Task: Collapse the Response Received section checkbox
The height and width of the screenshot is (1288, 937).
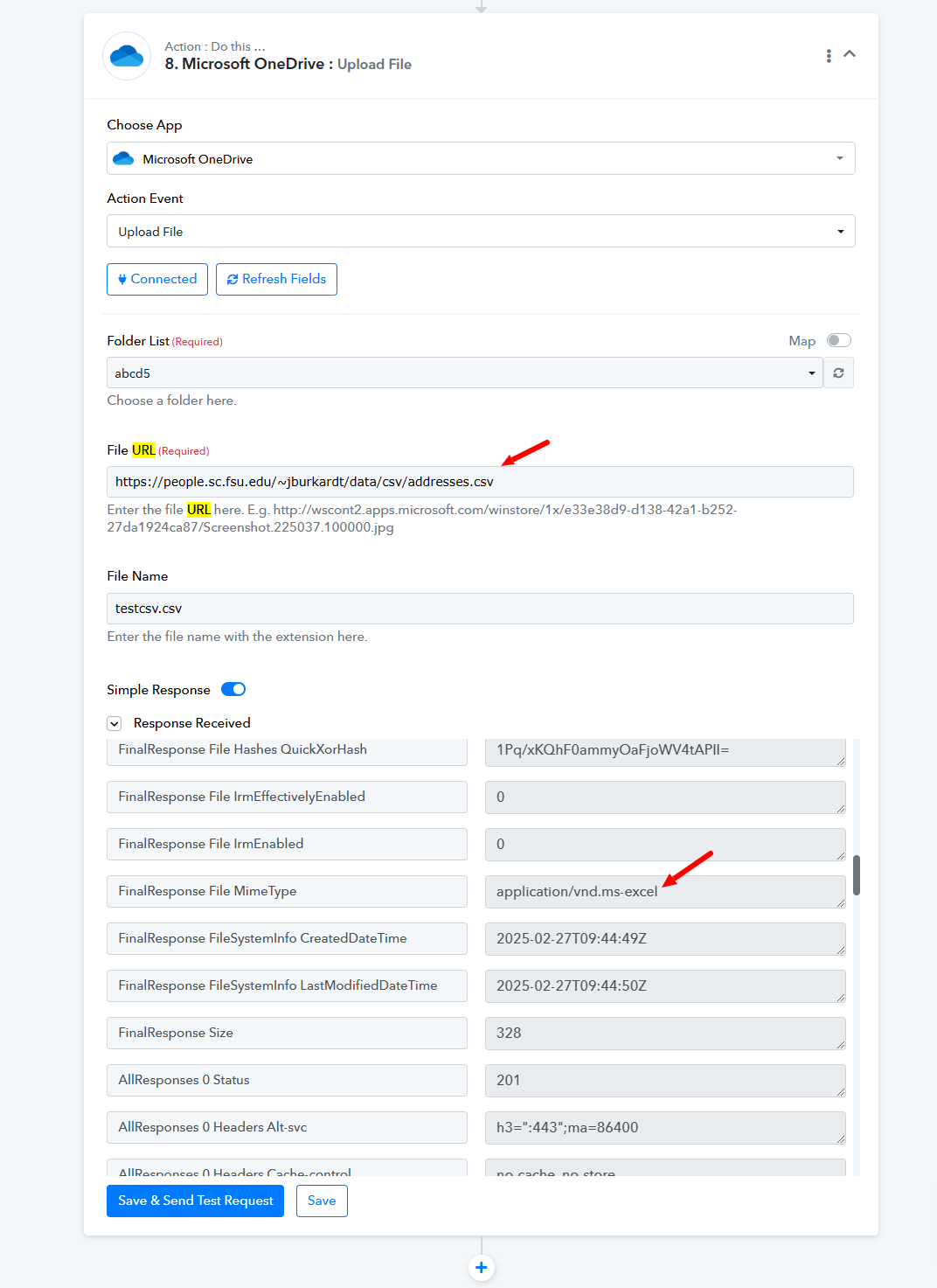Action: (x=115, y=723)
